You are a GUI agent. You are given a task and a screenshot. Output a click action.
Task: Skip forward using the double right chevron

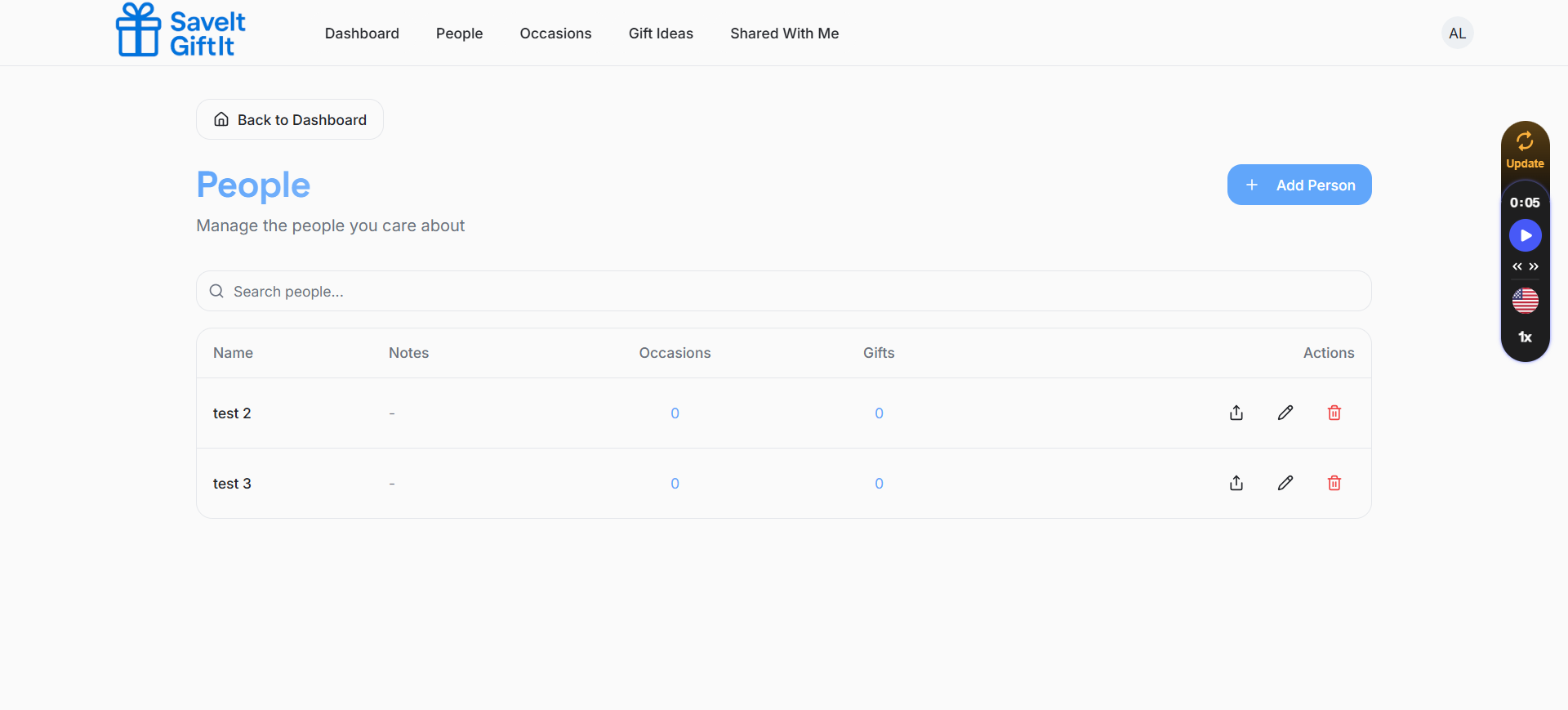pos(1534,266)
